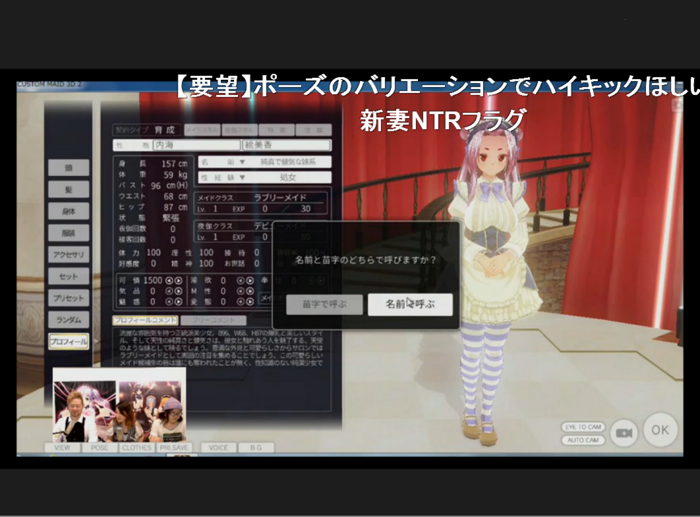Click the ランダム sidebar button
The height and width of the screenshot is (517, 700).
click(69, 320)
